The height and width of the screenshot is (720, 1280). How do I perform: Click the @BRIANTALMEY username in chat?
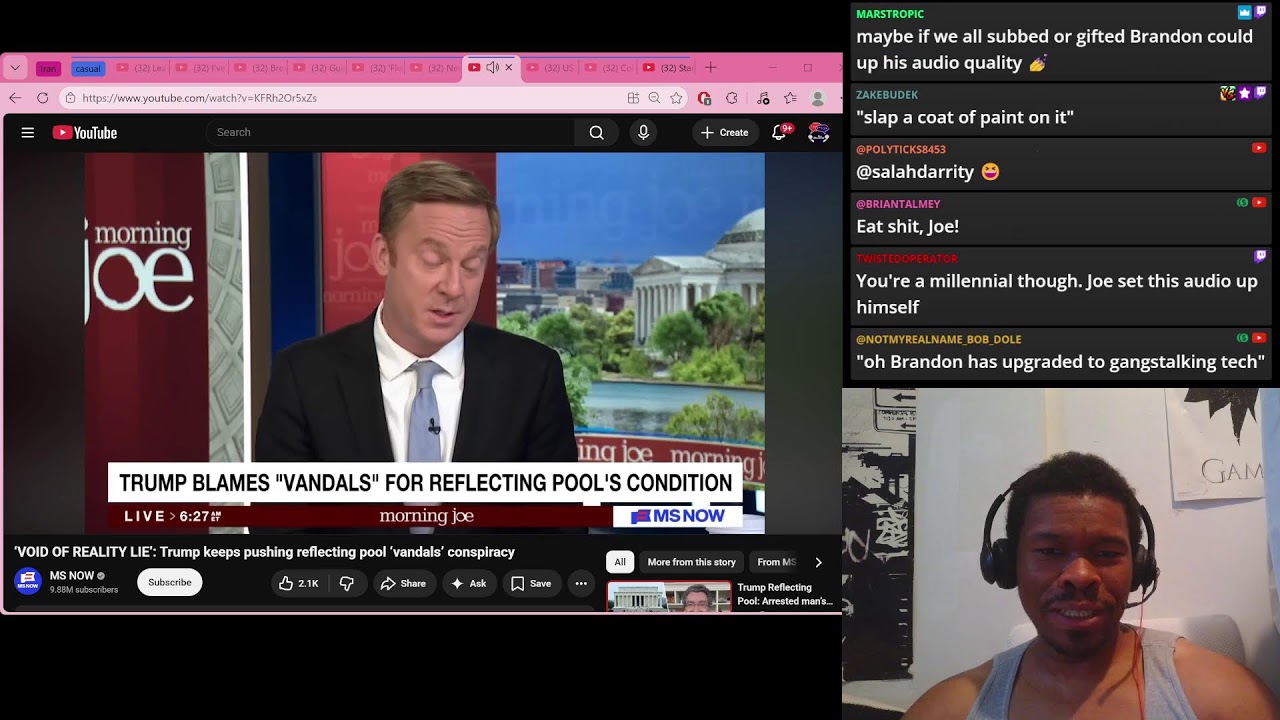click(898, 204)
